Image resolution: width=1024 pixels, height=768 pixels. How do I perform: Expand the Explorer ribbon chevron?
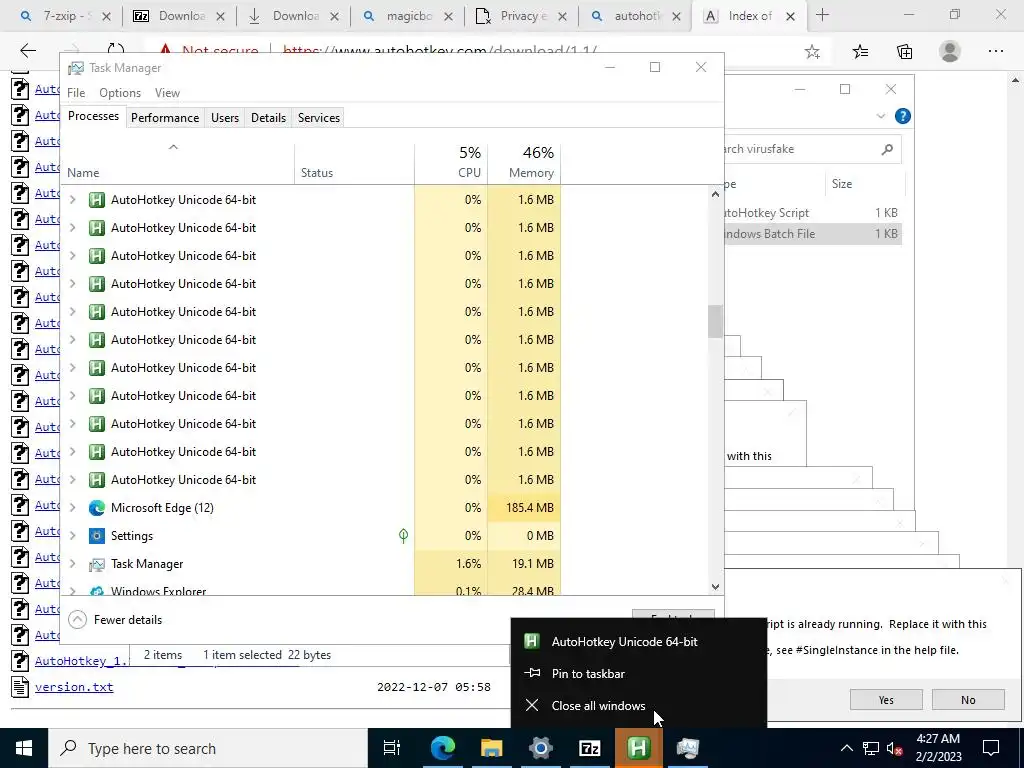pyautogui.click(x=880, y=116)
